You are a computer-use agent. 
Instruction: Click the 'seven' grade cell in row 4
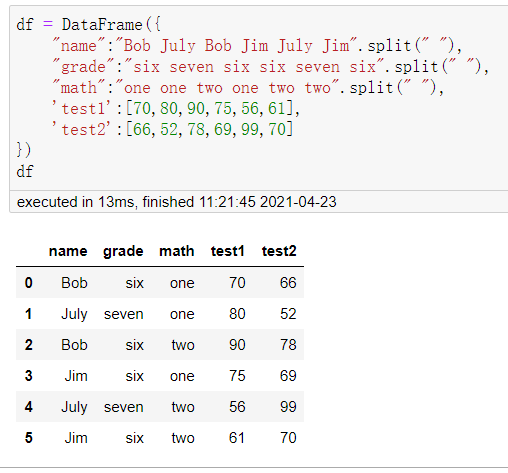pyautogui.click(x=124, y=407)
